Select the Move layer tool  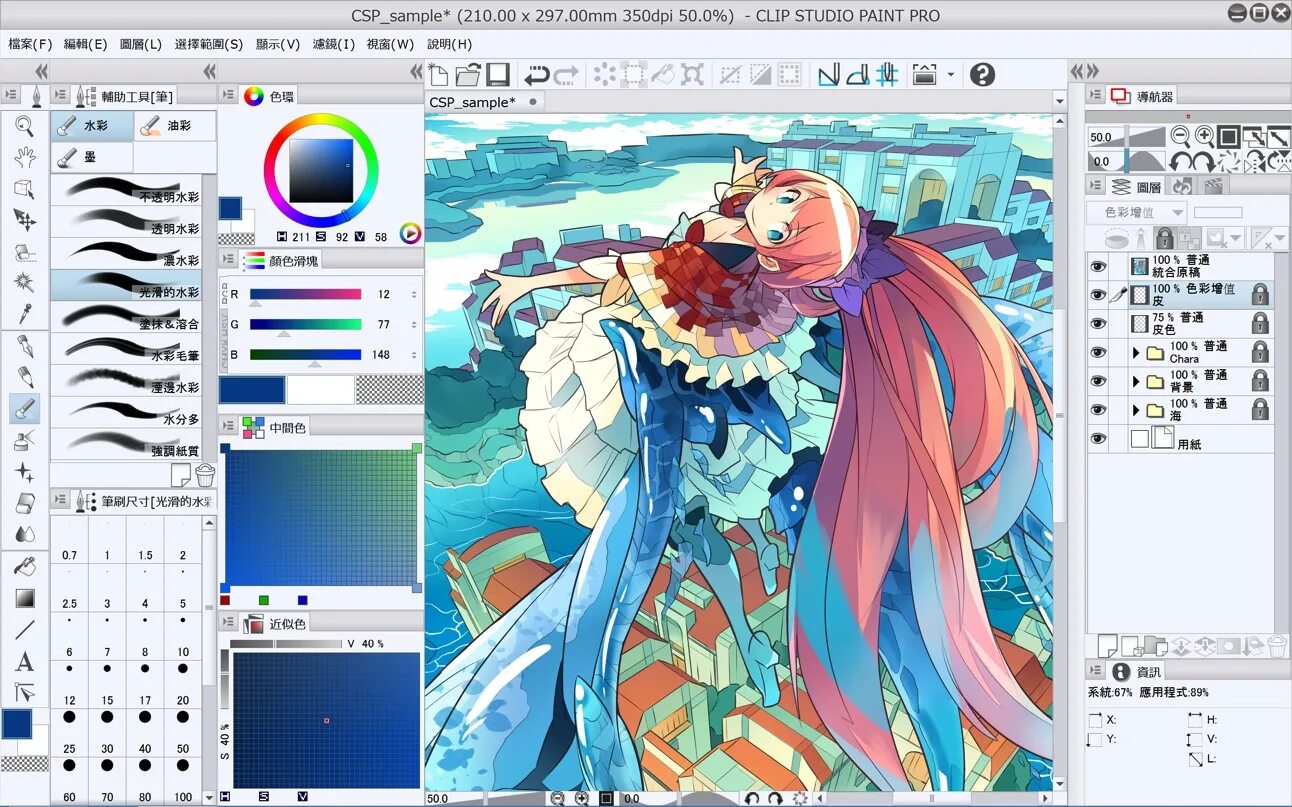point(24,219)
